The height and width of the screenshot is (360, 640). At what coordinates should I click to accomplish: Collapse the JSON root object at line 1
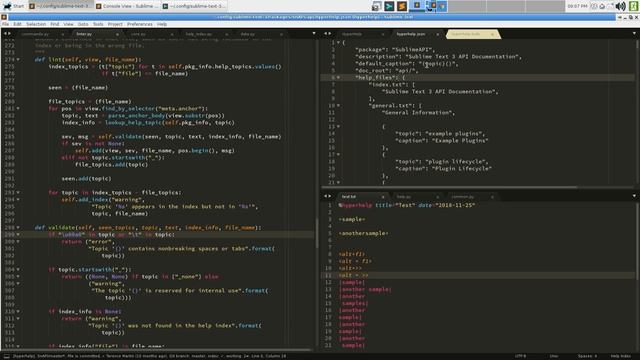[338, 42]
